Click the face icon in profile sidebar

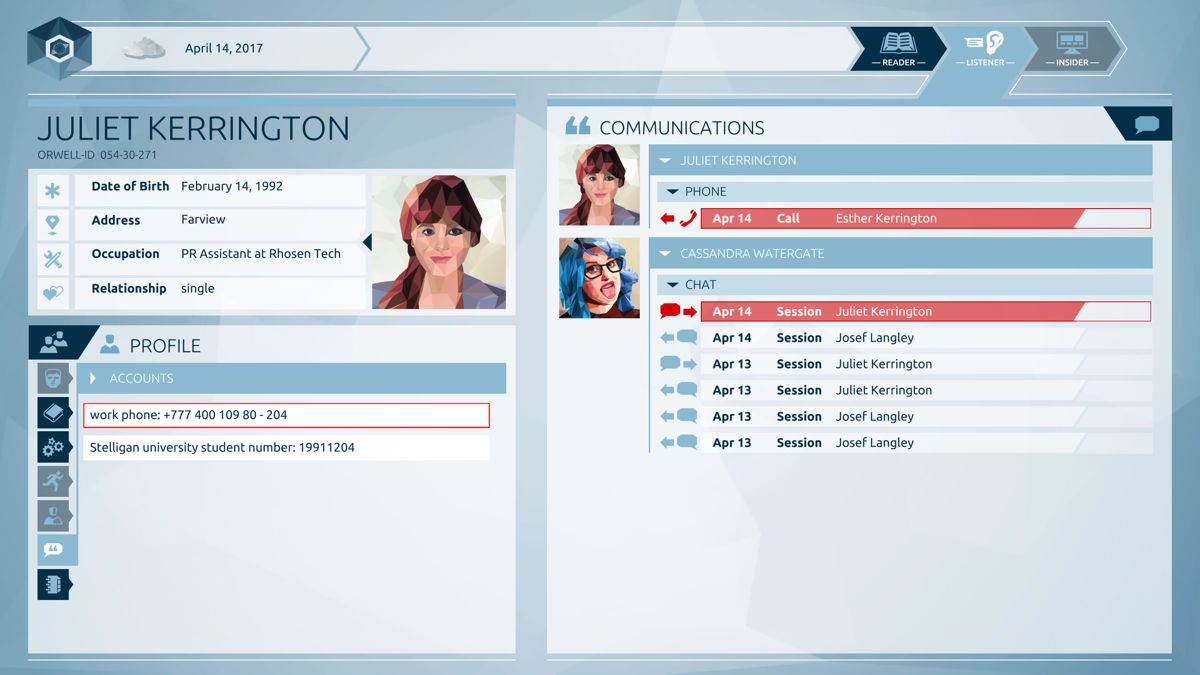coord(54,379)
